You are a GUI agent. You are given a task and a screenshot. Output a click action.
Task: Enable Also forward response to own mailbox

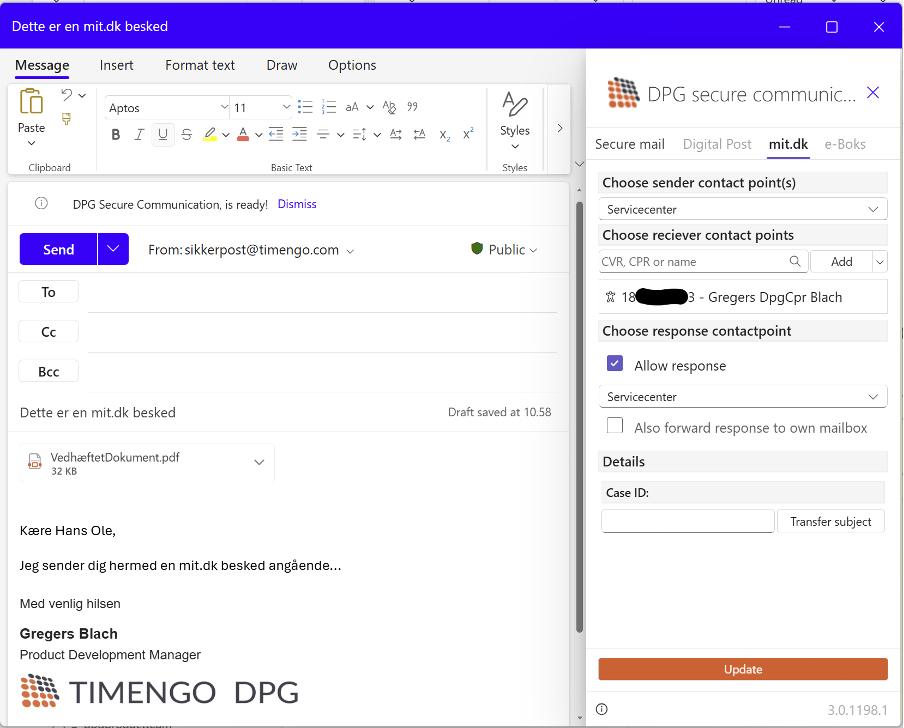pyautogui.click(x=615, y=425)
